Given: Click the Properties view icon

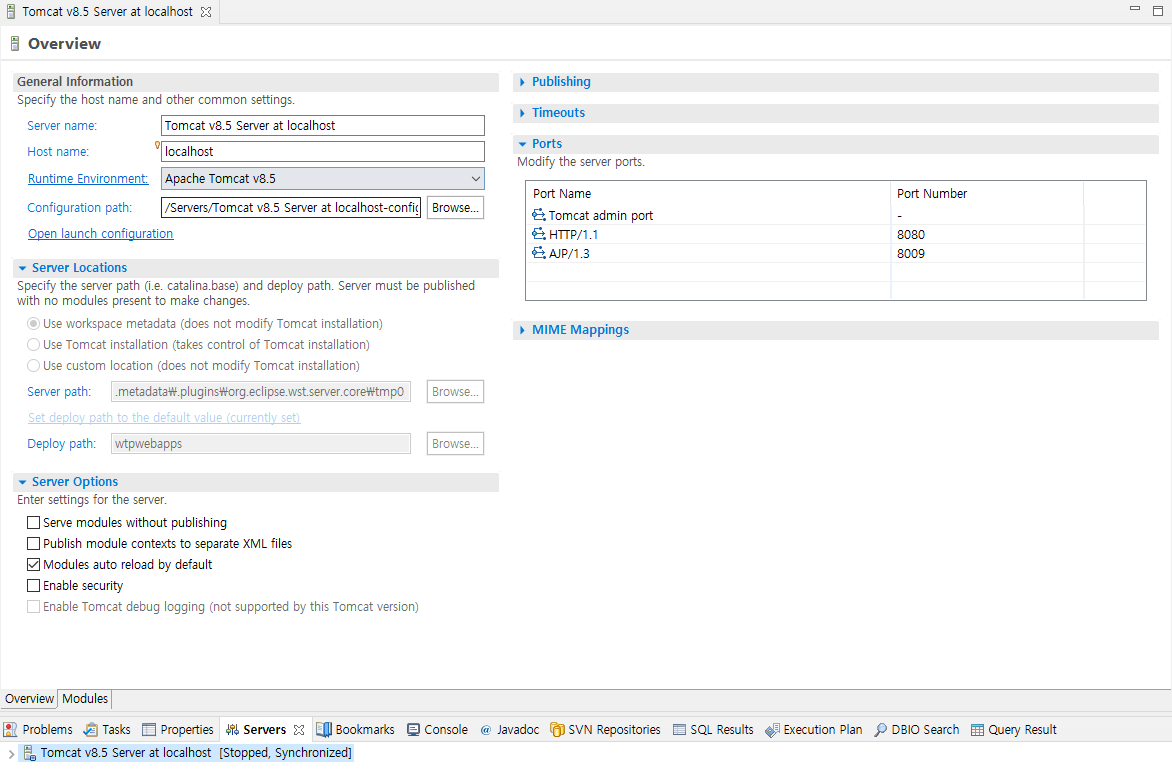Looking at the screenshot, I should coord(149,730).
